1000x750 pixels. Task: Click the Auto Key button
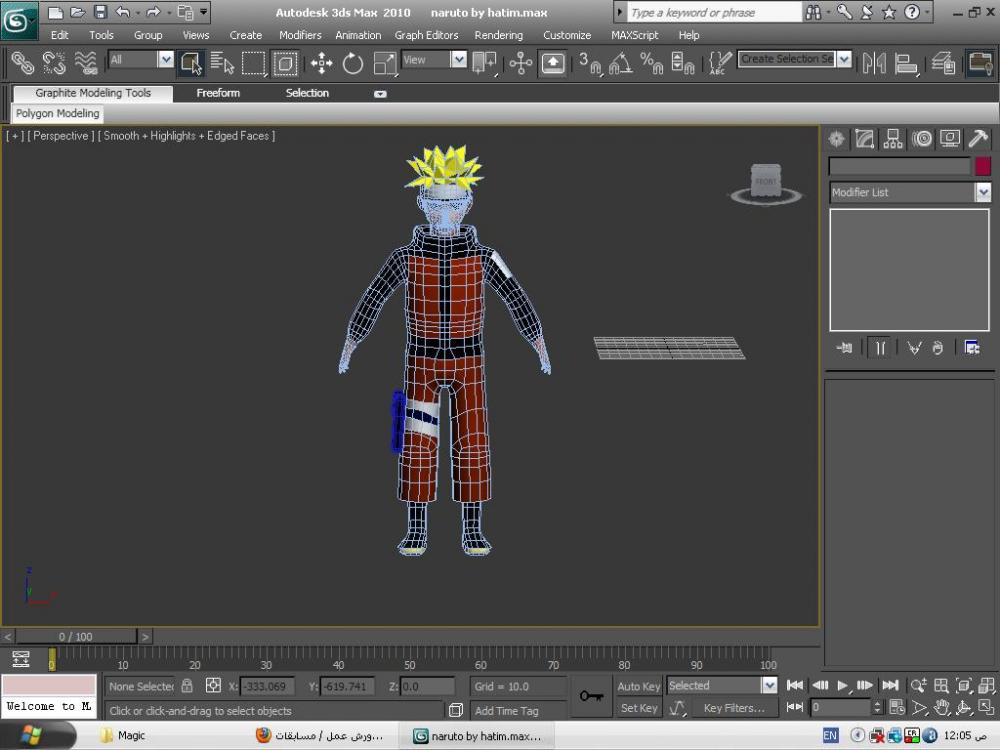638,686
